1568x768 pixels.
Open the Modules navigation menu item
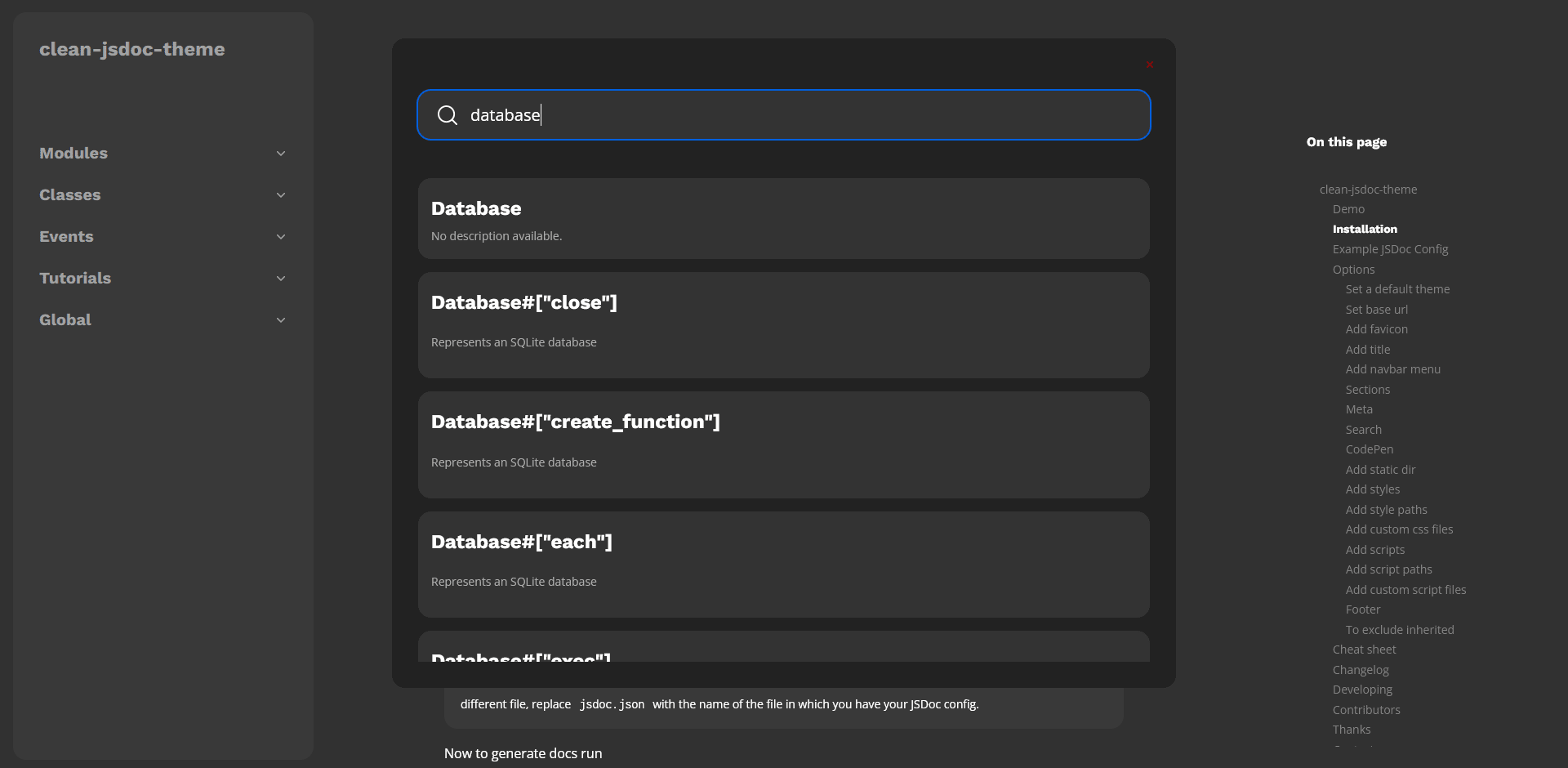point(73,153)
